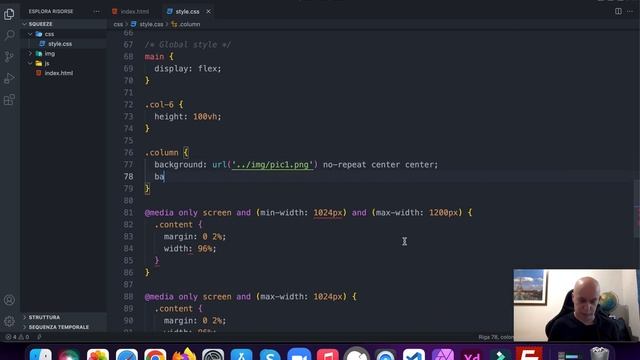Collapse the css folder
Screen dimensions: 640x360
click(30, 34)
